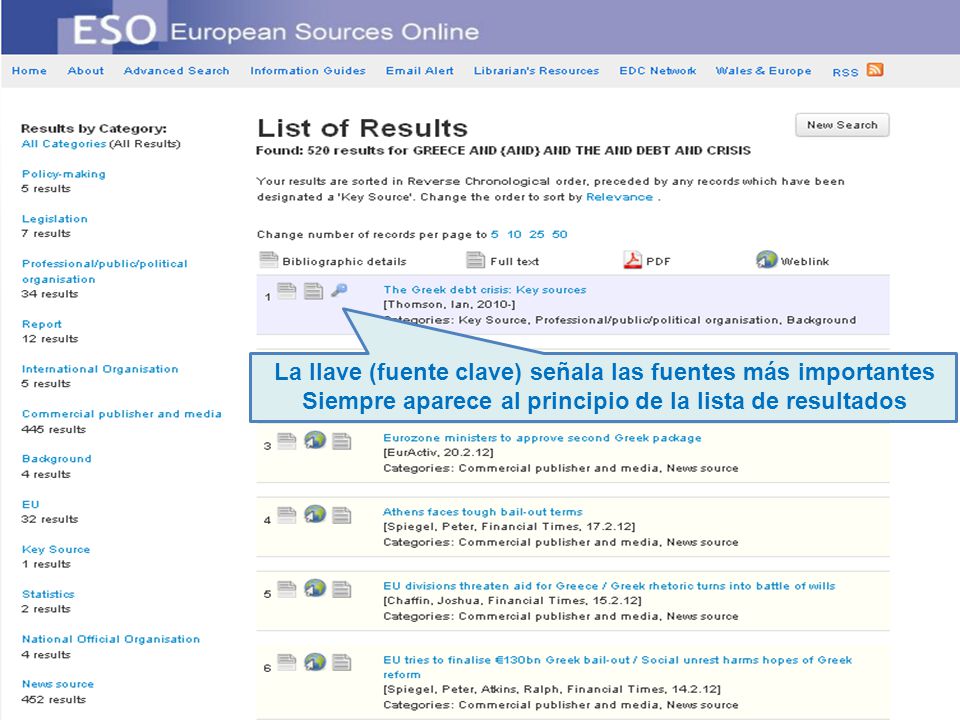
Task: Filter by Commercial publisher and media
Action: pos(122,414)
